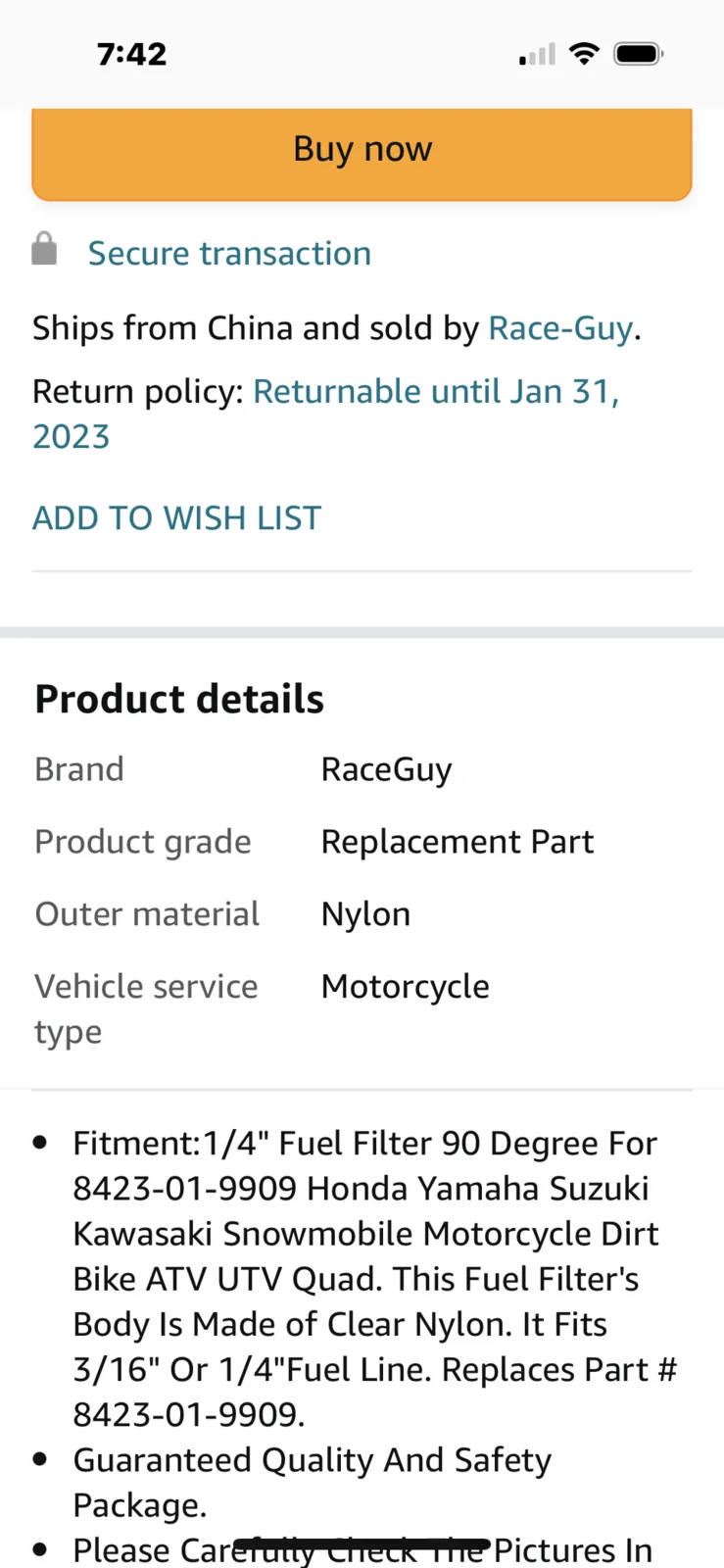
Task: Tap the Motorcycle vehicle service type value
Action: pos(405,987)
